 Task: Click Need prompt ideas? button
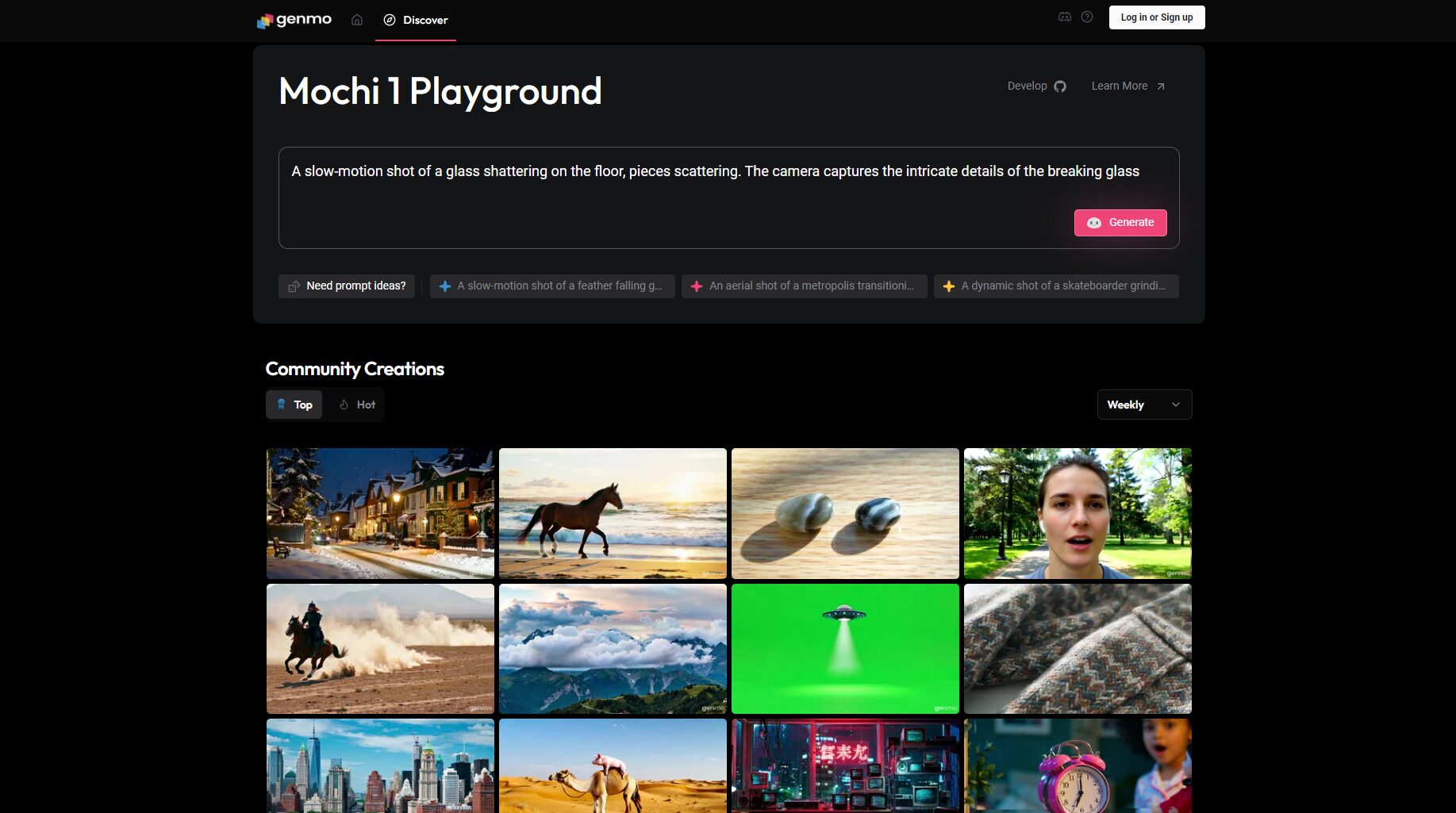[347, 286]
